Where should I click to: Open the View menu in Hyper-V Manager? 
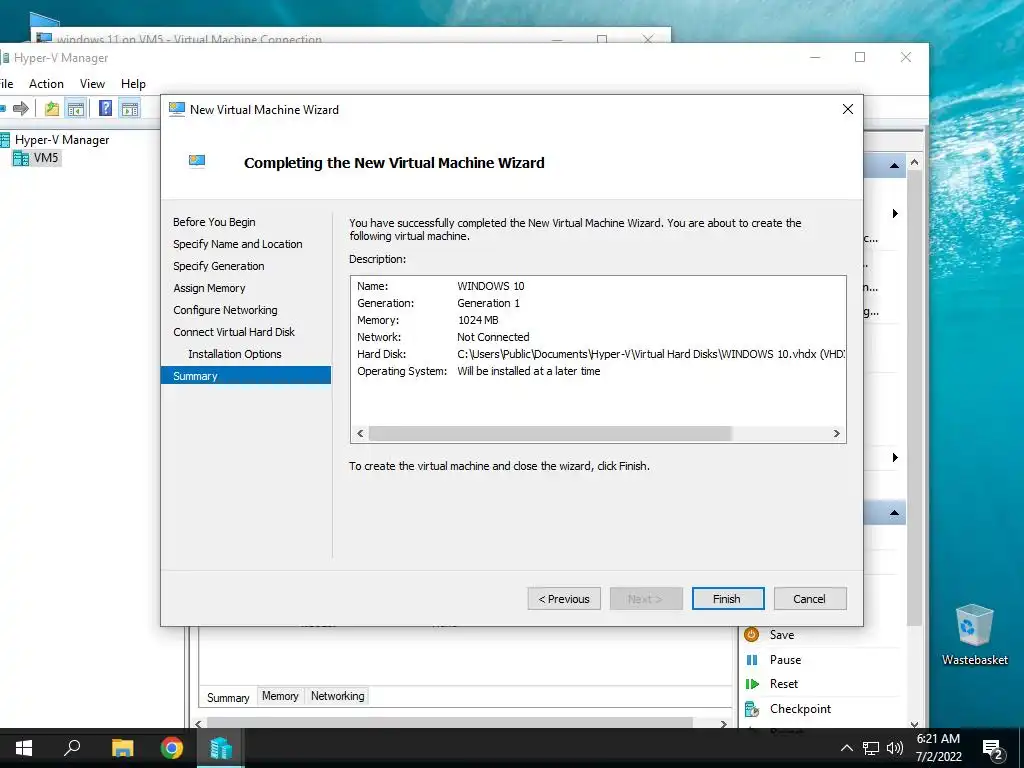tap(92, 84)
